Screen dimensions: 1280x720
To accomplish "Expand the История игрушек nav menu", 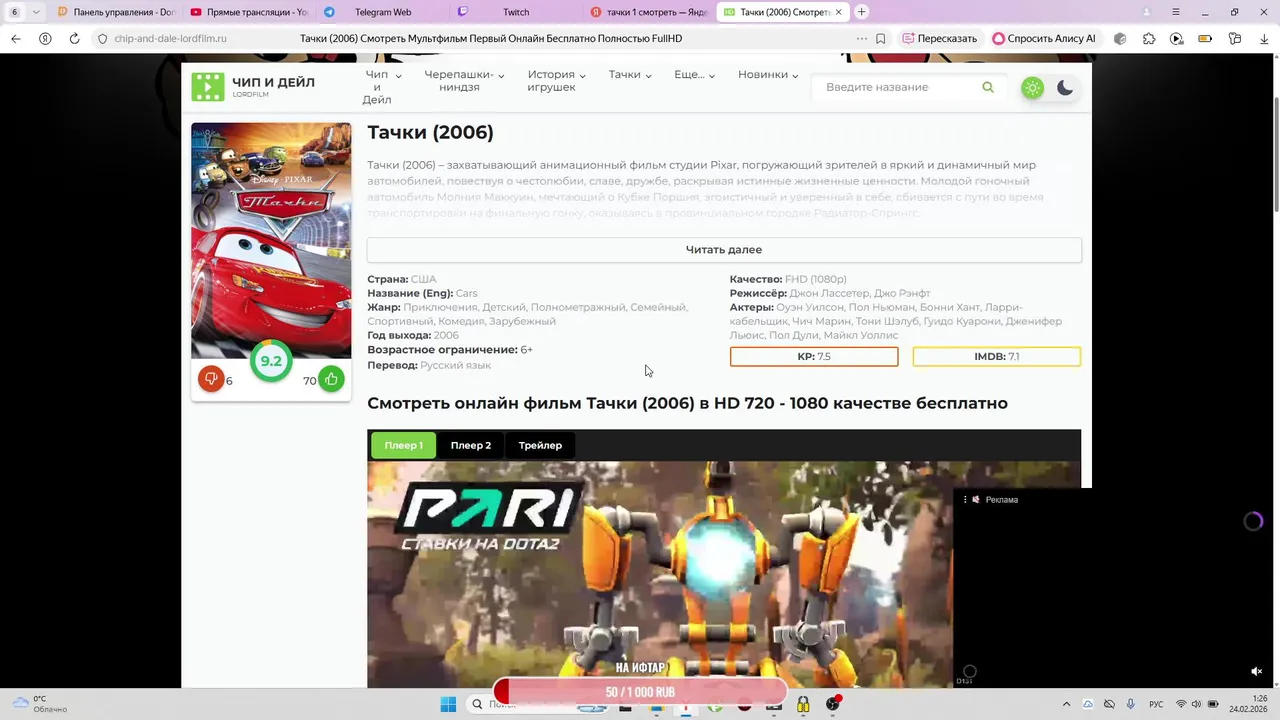I will pyautogui.click(x=556, y=81).
